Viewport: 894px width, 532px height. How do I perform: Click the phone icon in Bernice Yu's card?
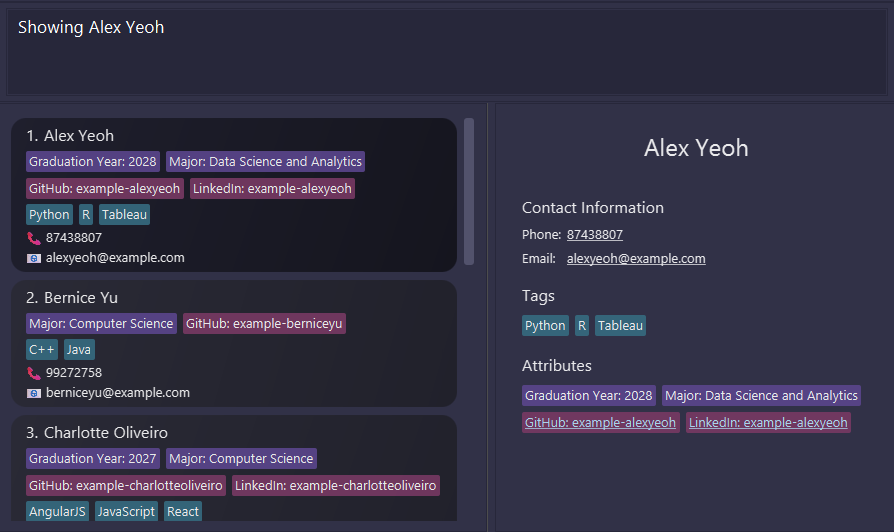(x=34, y=373)
